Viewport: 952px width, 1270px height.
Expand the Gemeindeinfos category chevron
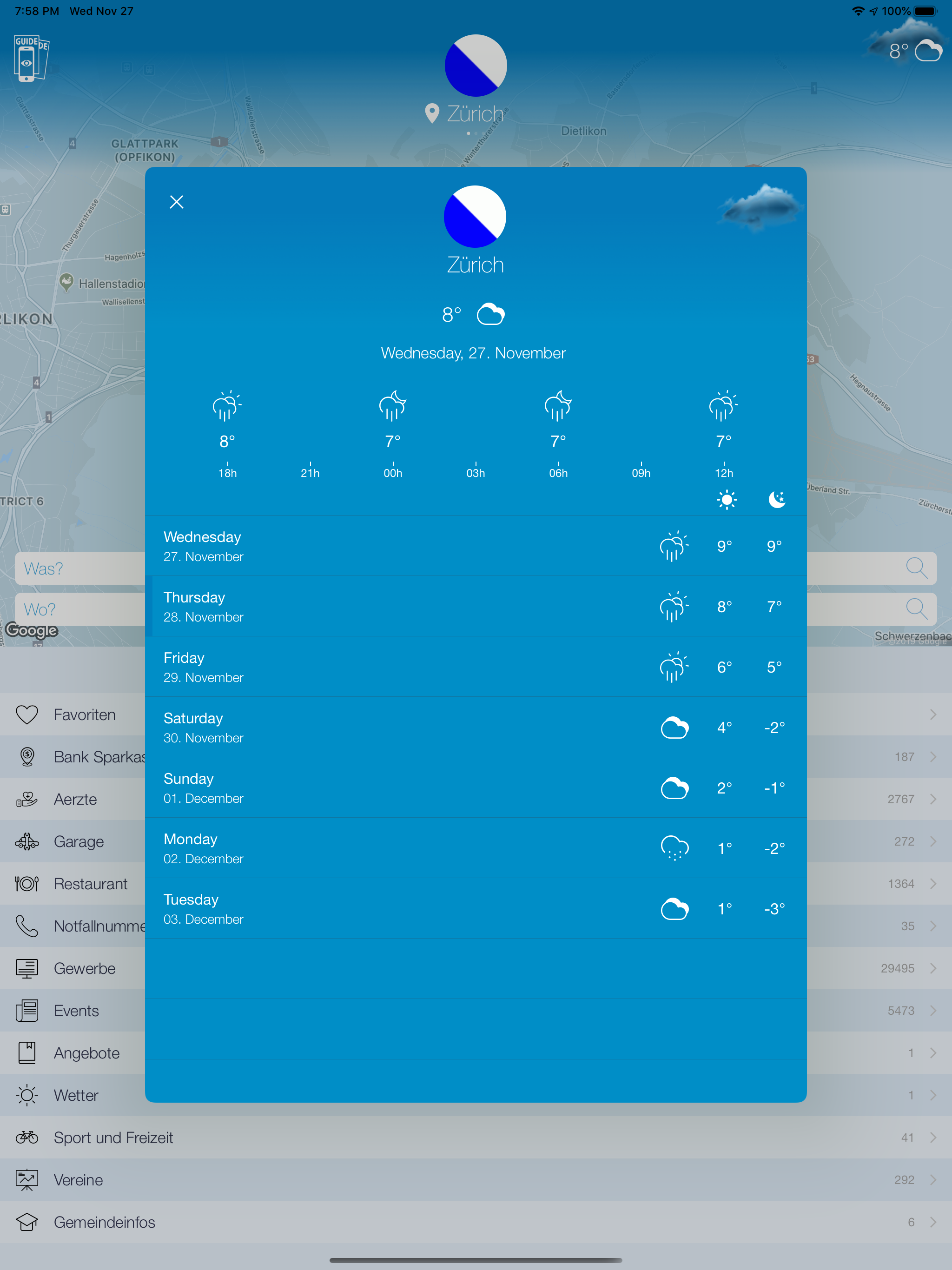click(932, 1222)
